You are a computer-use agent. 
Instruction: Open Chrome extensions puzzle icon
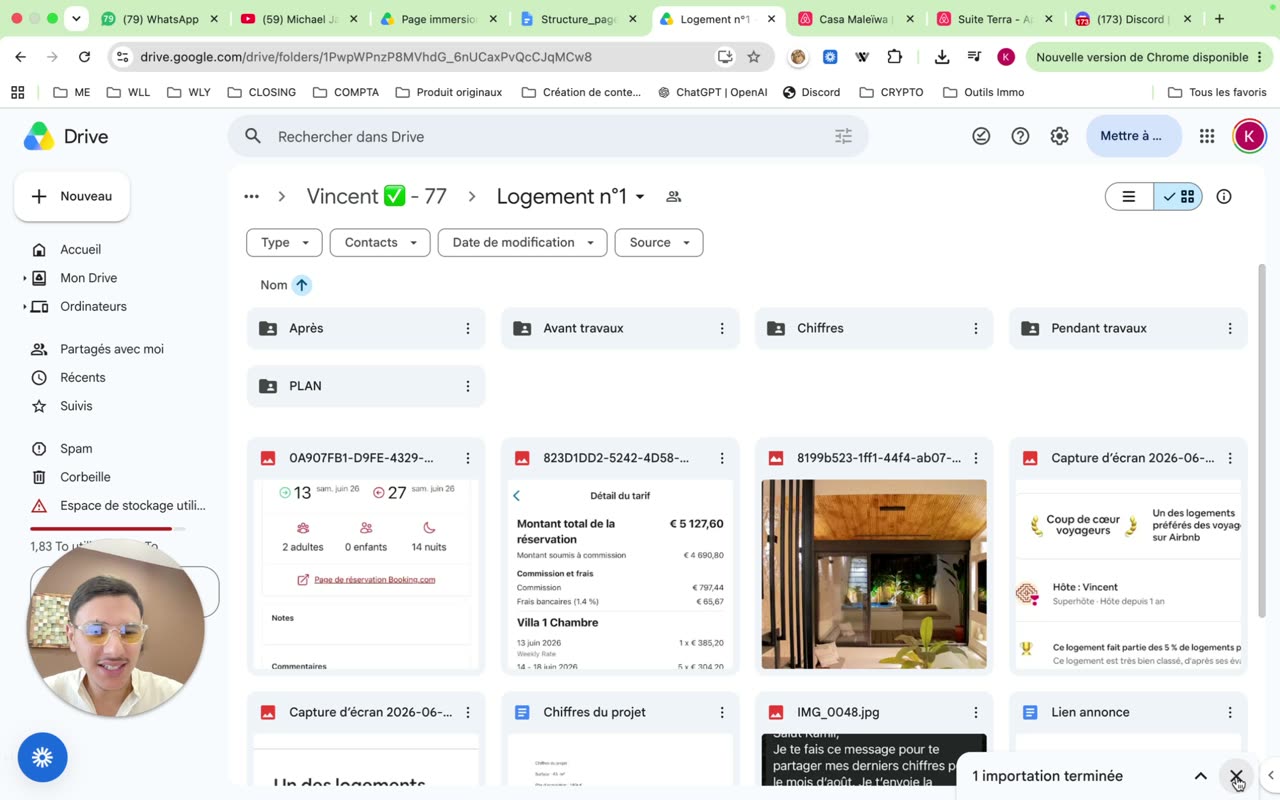pyautogui.click(x=894, y=57)
